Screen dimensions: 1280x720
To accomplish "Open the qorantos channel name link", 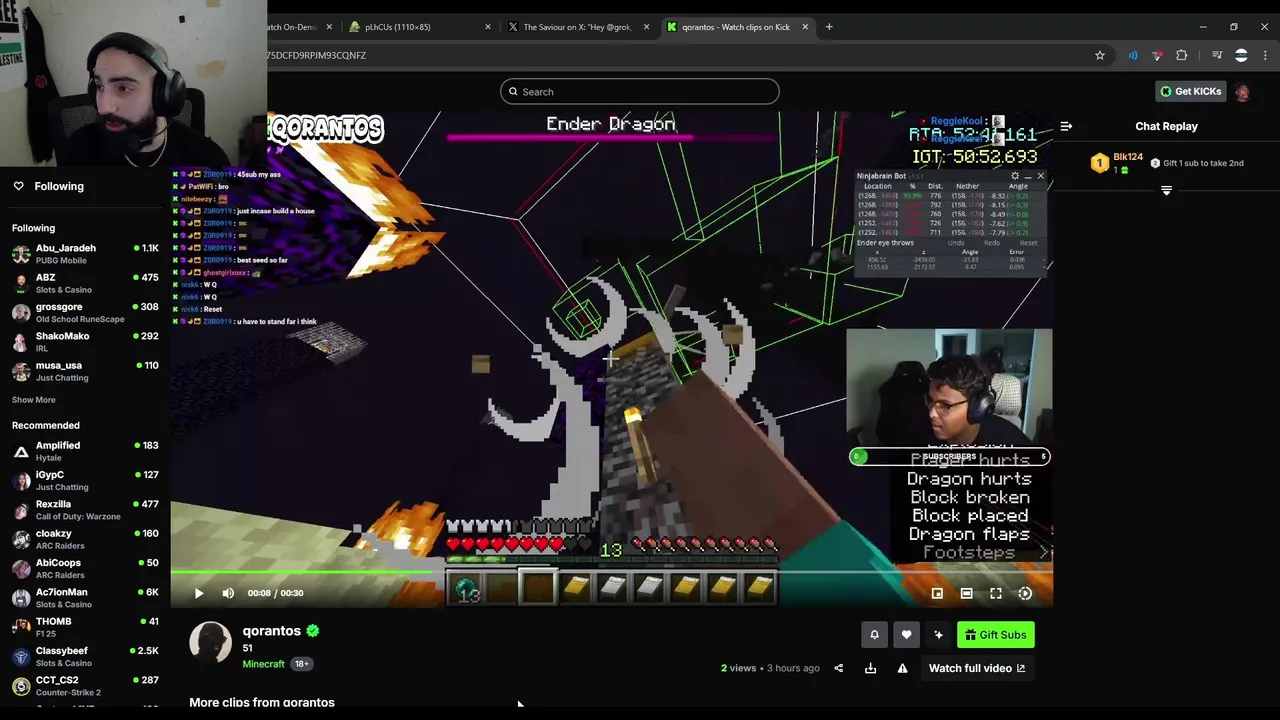I will pos(272,631).
